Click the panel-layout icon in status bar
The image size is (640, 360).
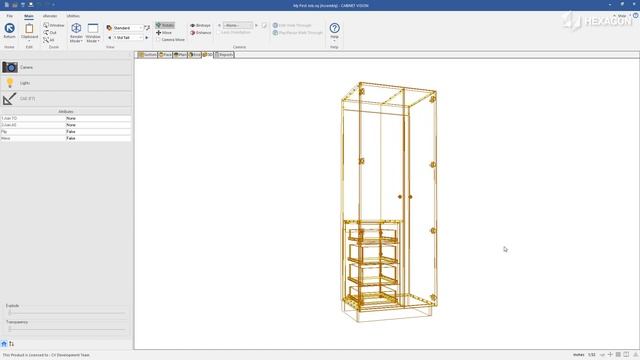point(626,355)
